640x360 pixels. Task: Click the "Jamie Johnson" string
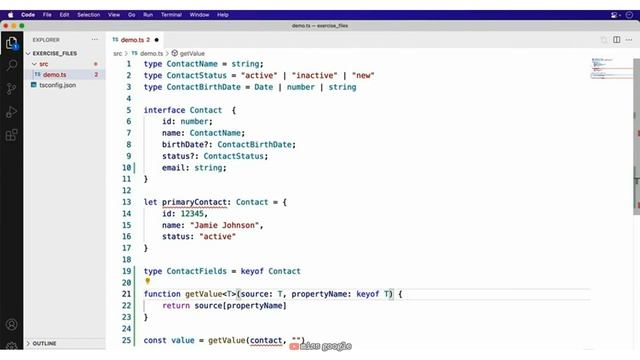click(x=224, y=225)
